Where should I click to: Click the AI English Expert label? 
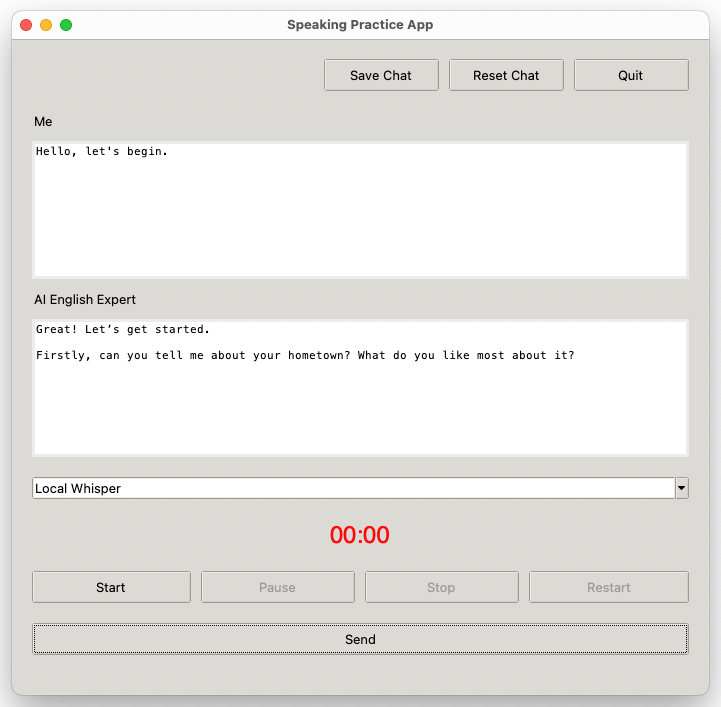pos(85,299)
